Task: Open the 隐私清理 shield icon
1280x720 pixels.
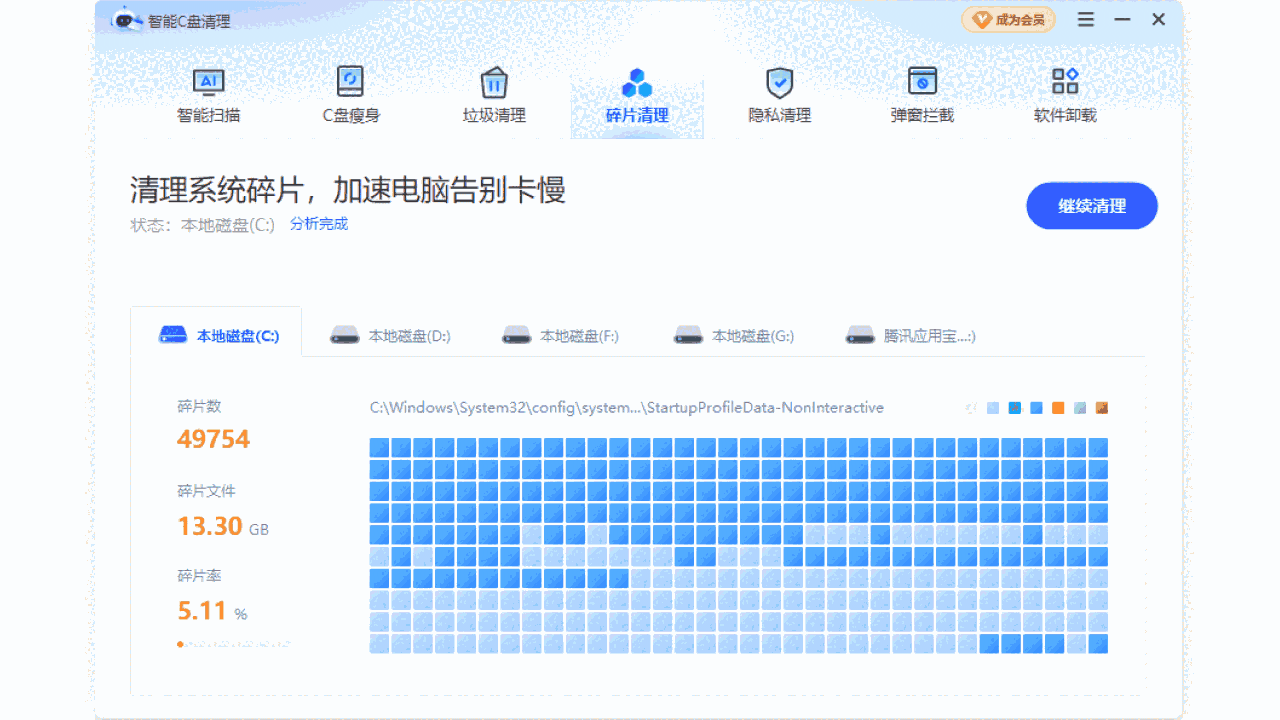Action: pyautogui.click(x=779, y=82)
